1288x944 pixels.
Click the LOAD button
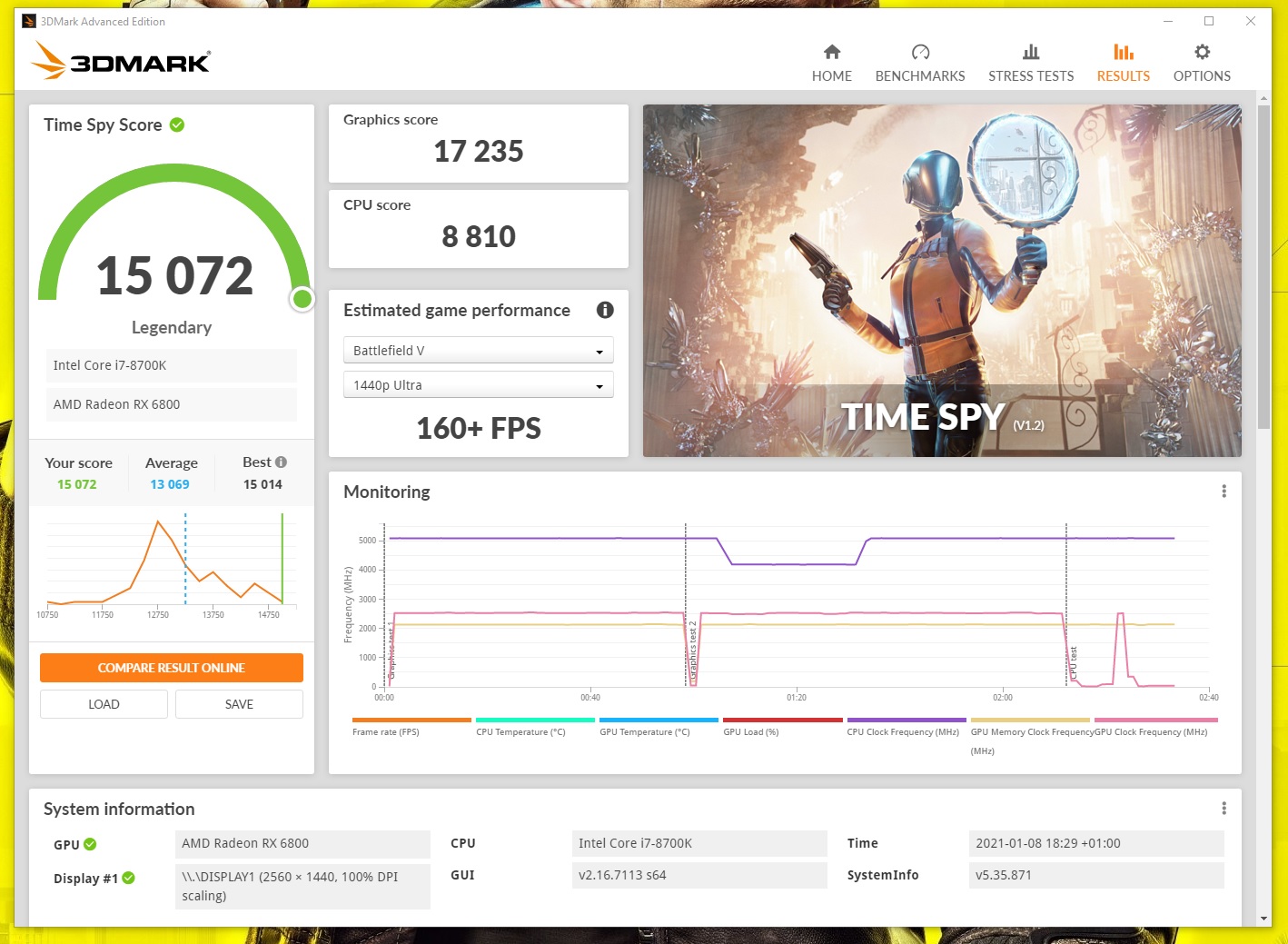tap(104, 704)
